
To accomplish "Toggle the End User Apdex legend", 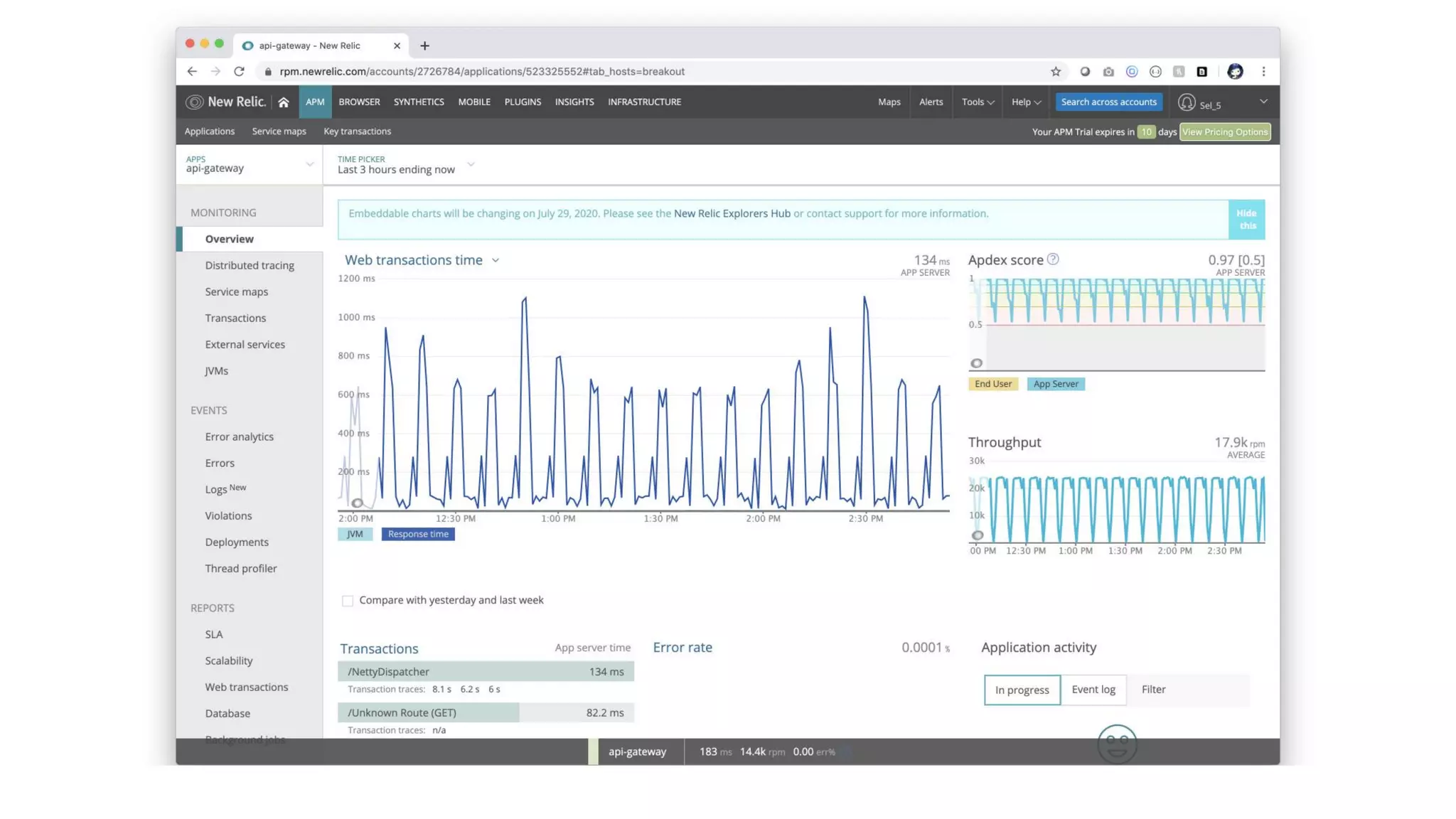I will point(992,384).
